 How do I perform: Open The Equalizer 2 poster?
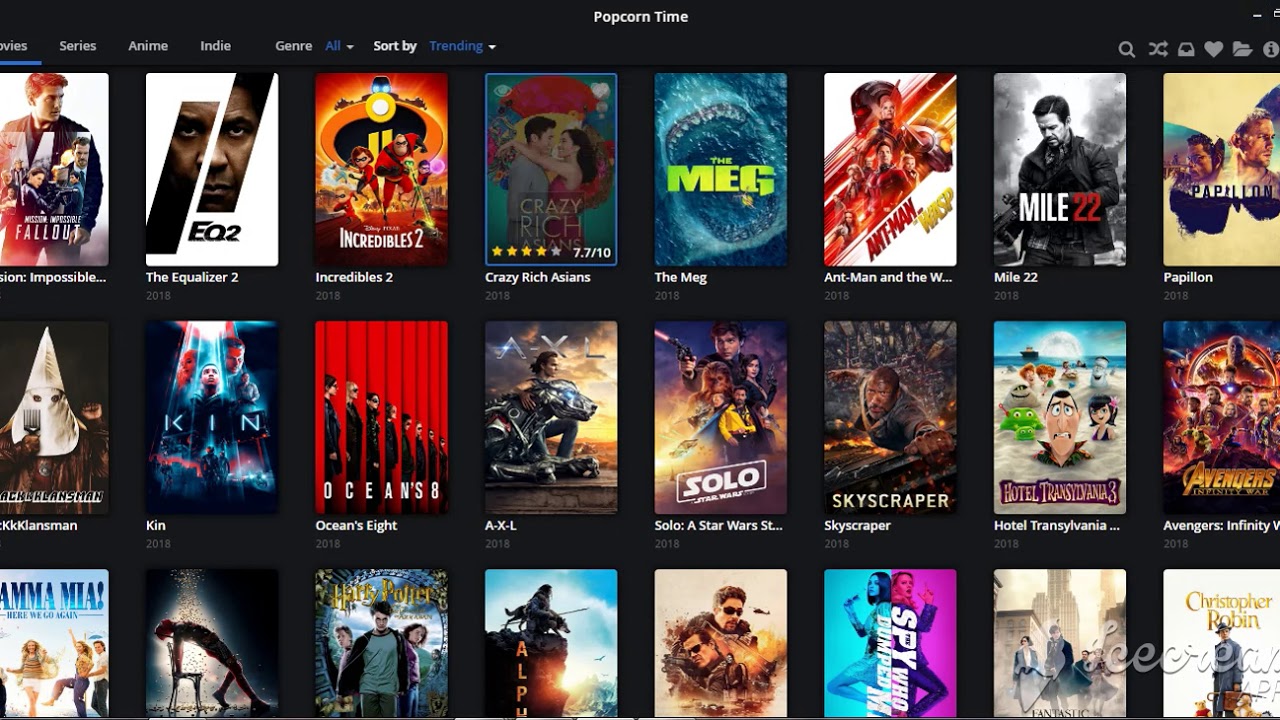point(212,170)
